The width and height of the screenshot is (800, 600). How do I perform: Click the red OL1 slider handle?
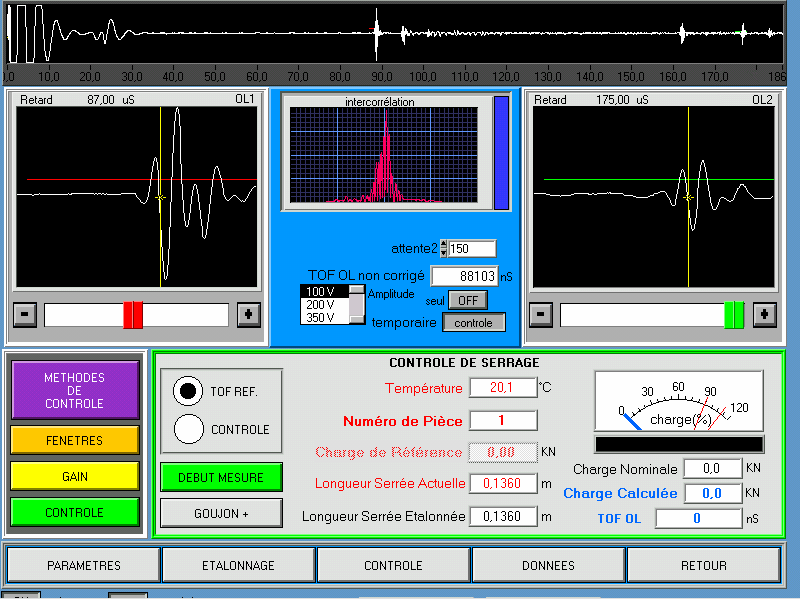pos(133,315)
